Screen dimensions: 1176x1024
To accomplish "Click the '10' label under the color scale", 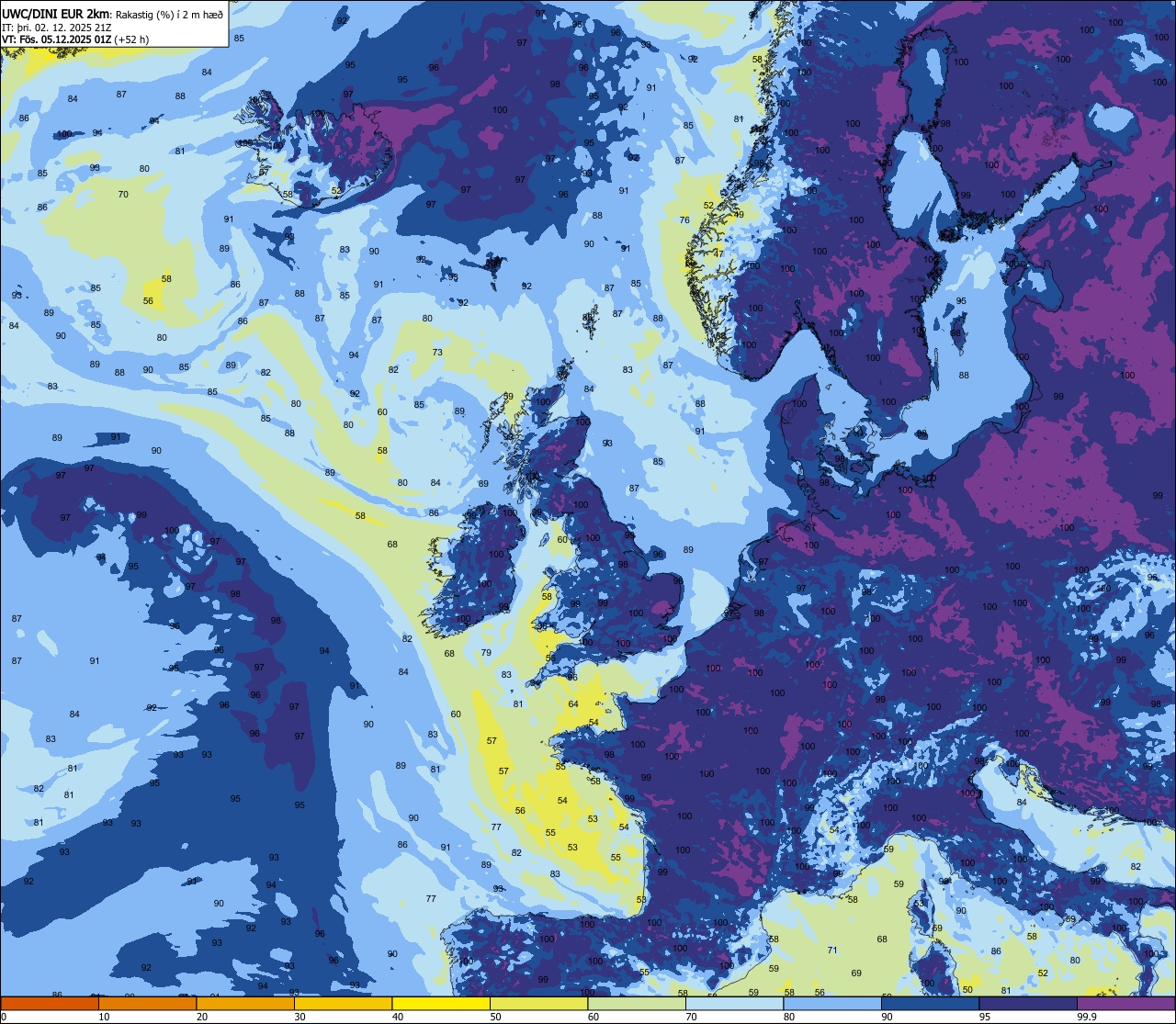I will 104,1017.
